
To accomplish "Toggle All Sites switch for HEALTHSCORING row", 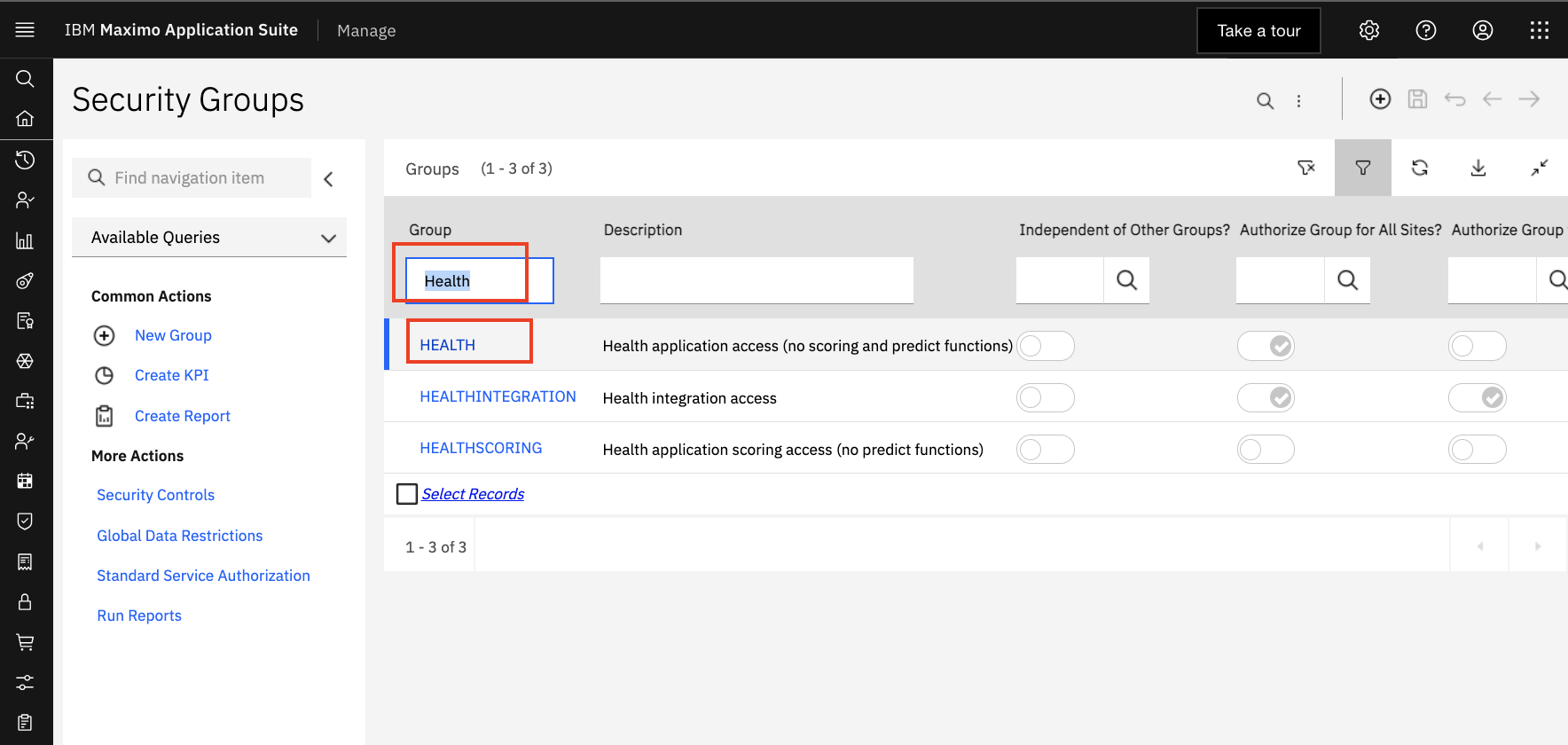I will coord(1266,450).
